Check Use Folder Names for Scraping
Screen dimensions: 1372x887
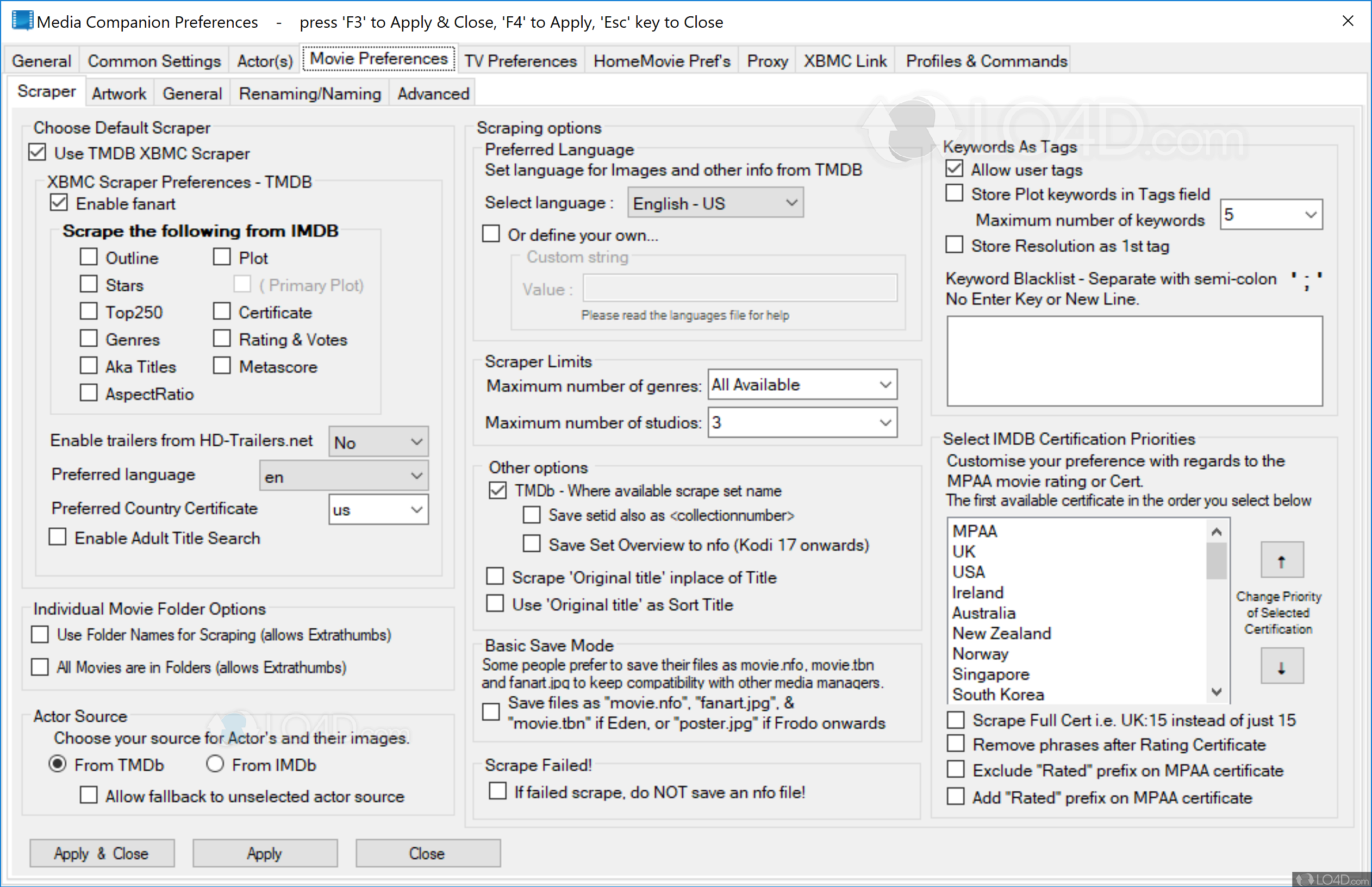[x=40, y=634]
